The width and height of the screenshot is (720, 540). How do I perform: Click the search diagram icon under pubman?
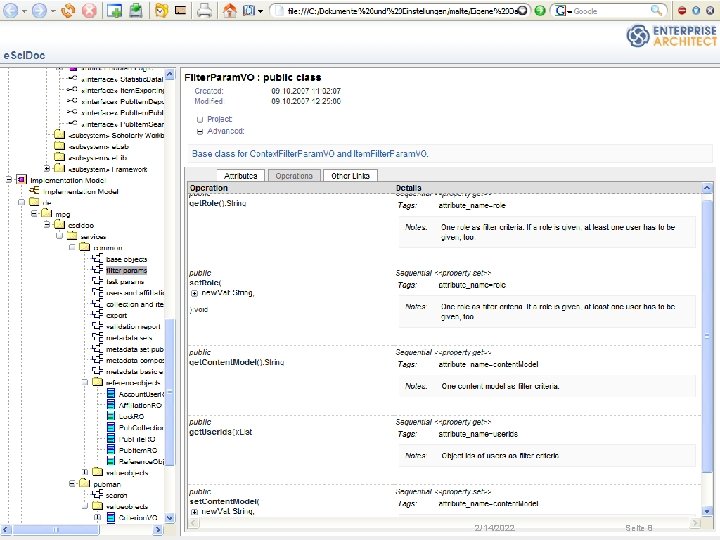click(x=97, y=495)
